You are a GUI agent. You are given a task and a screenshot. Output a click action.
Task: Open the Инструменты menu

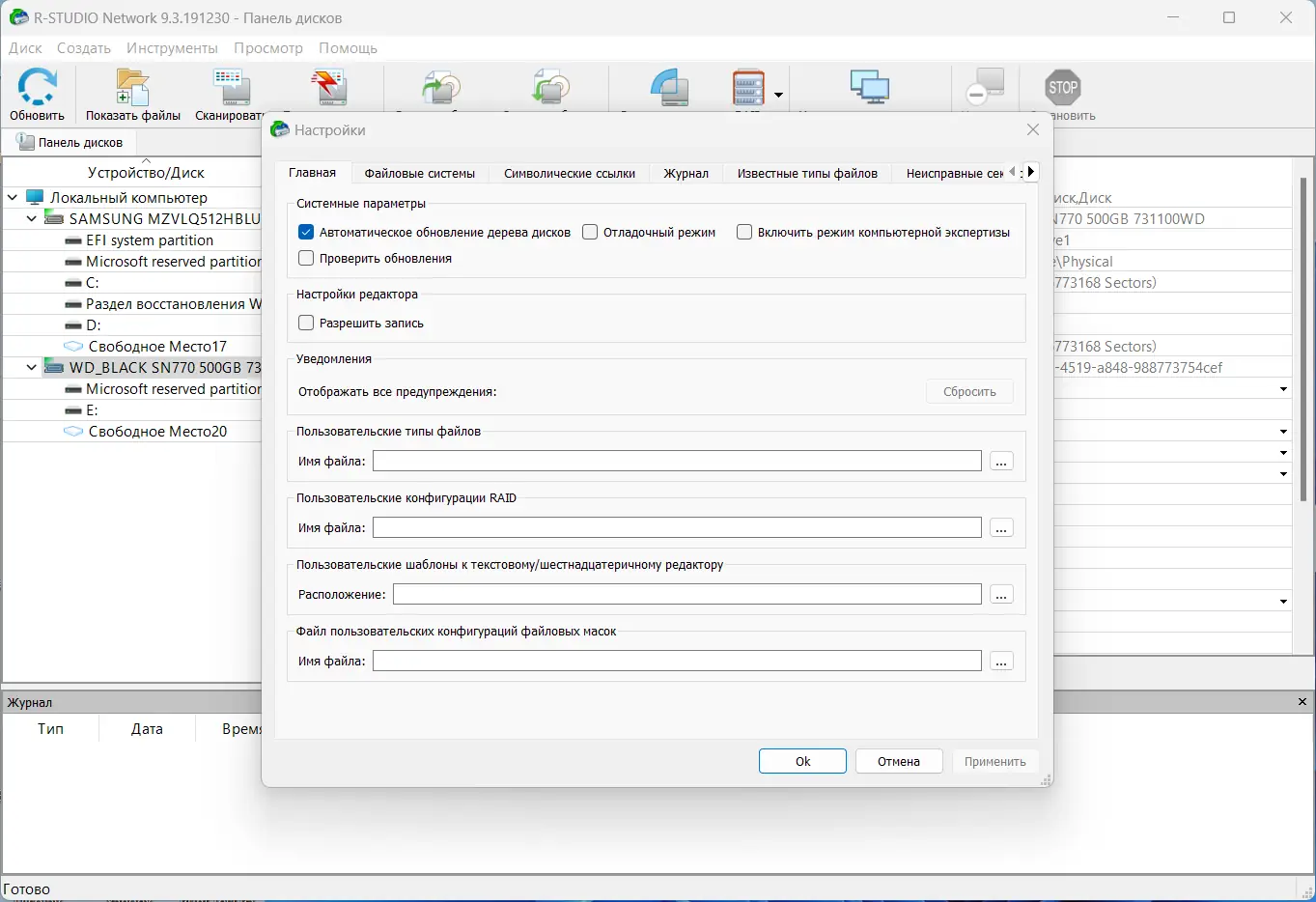(x=172, y=47)
